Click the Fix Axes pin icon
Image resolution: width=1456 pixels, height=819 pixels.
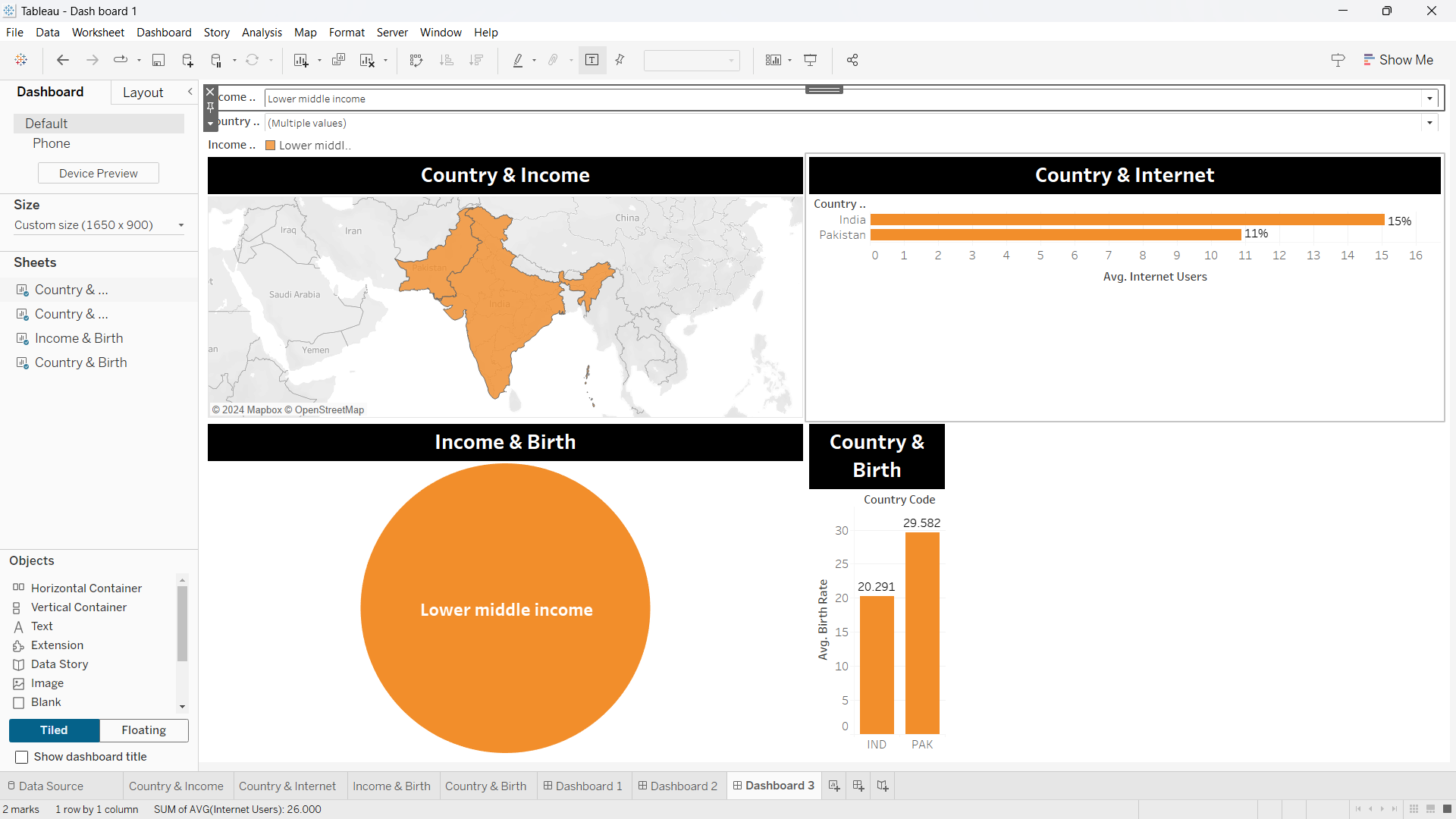point(620,60)
